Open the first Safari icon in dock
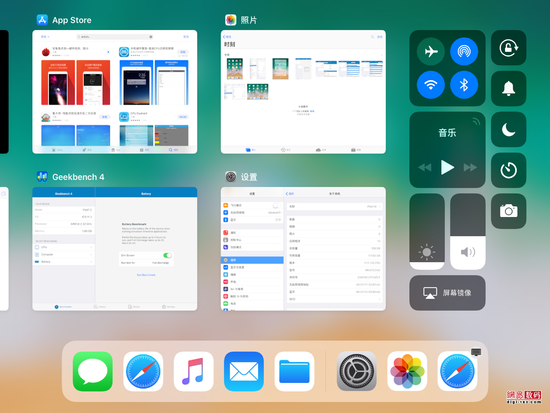The height and width of the screenshot is (413, 550). coord(143,371)
